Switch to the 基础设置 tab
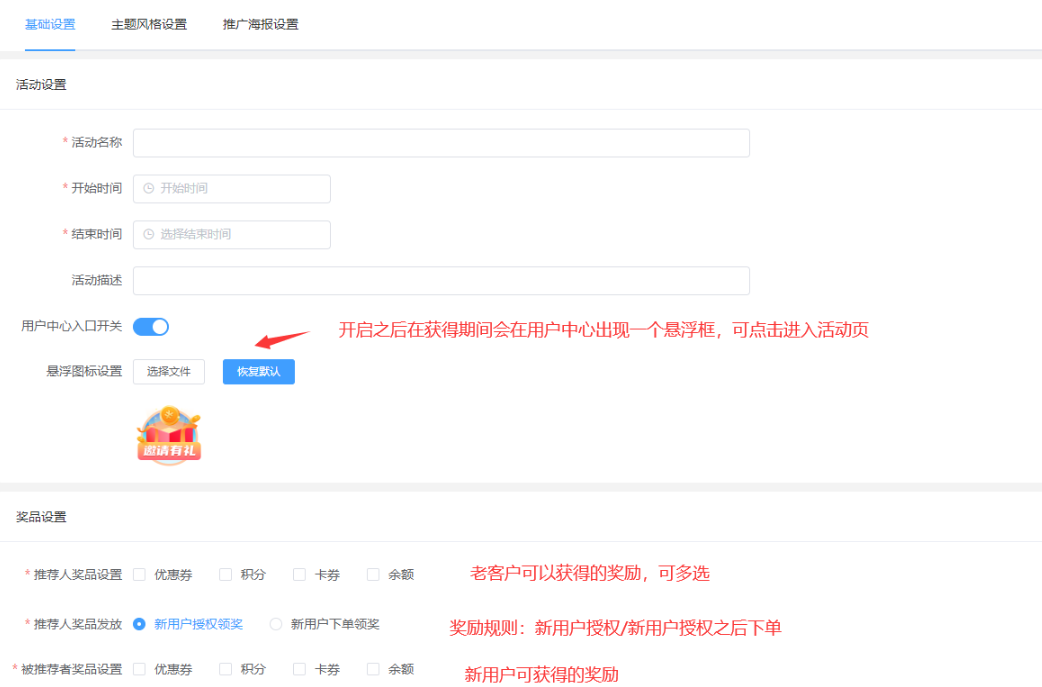Image resolution: width=1042 pixels, height=687 pixels. point(50,25)
